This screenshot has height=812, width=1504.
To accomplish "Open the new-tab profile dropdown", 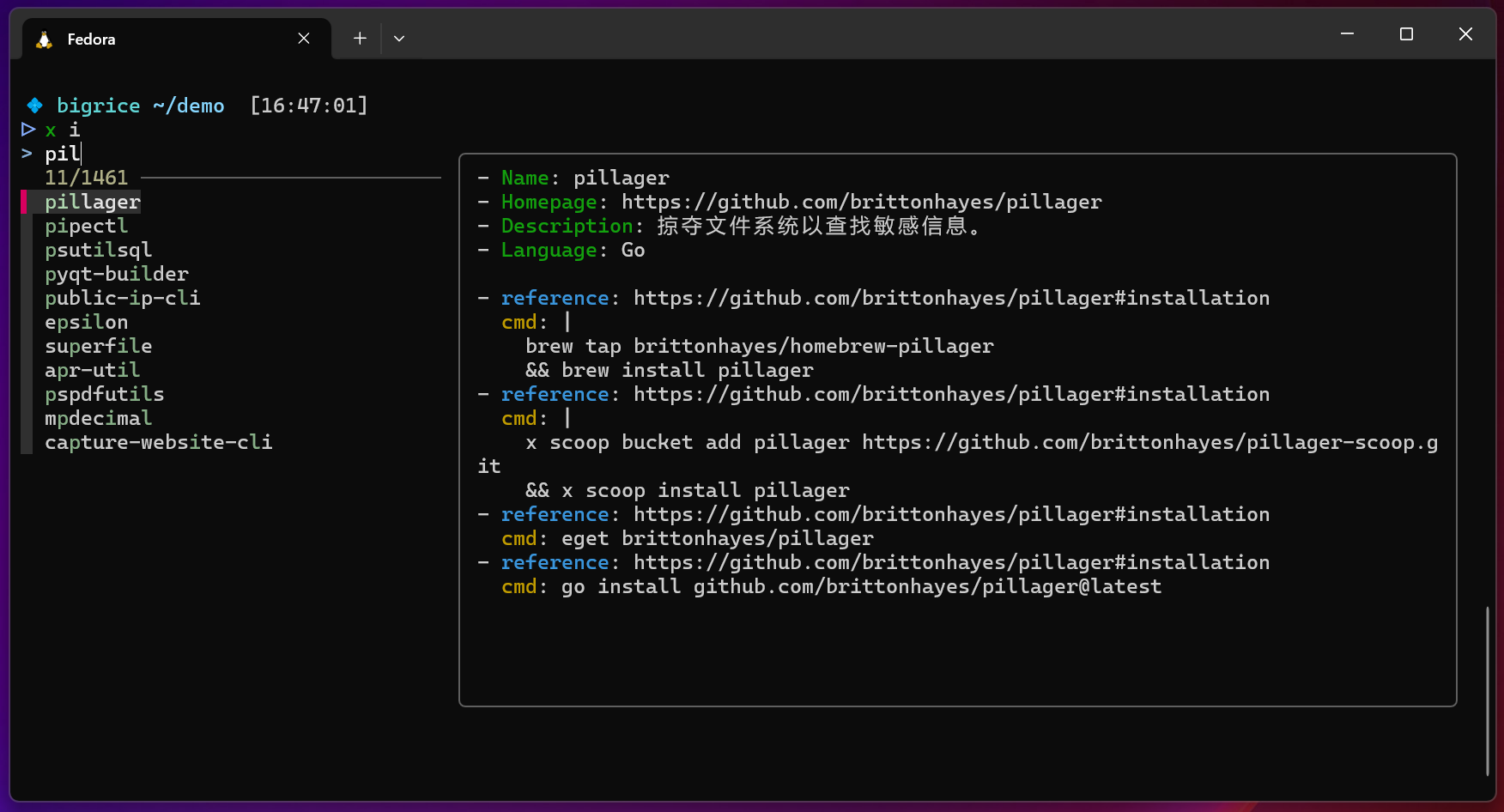I will [x=399, y=39].
